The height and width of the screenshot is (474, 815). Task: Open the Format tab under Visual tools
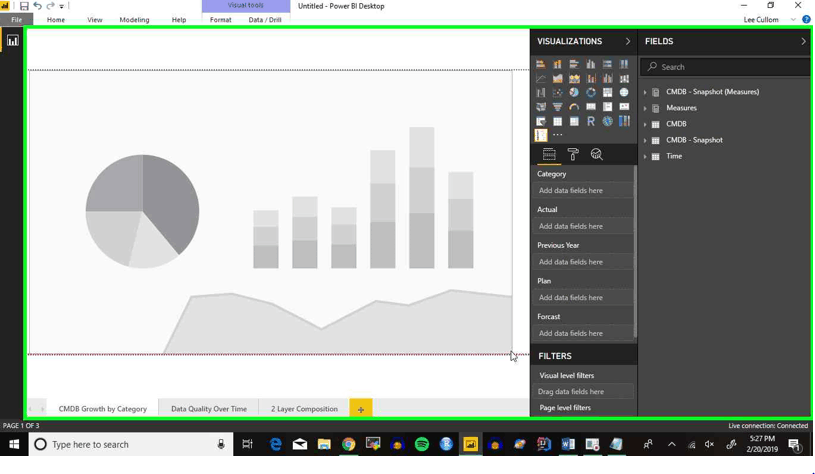[220, 20]
